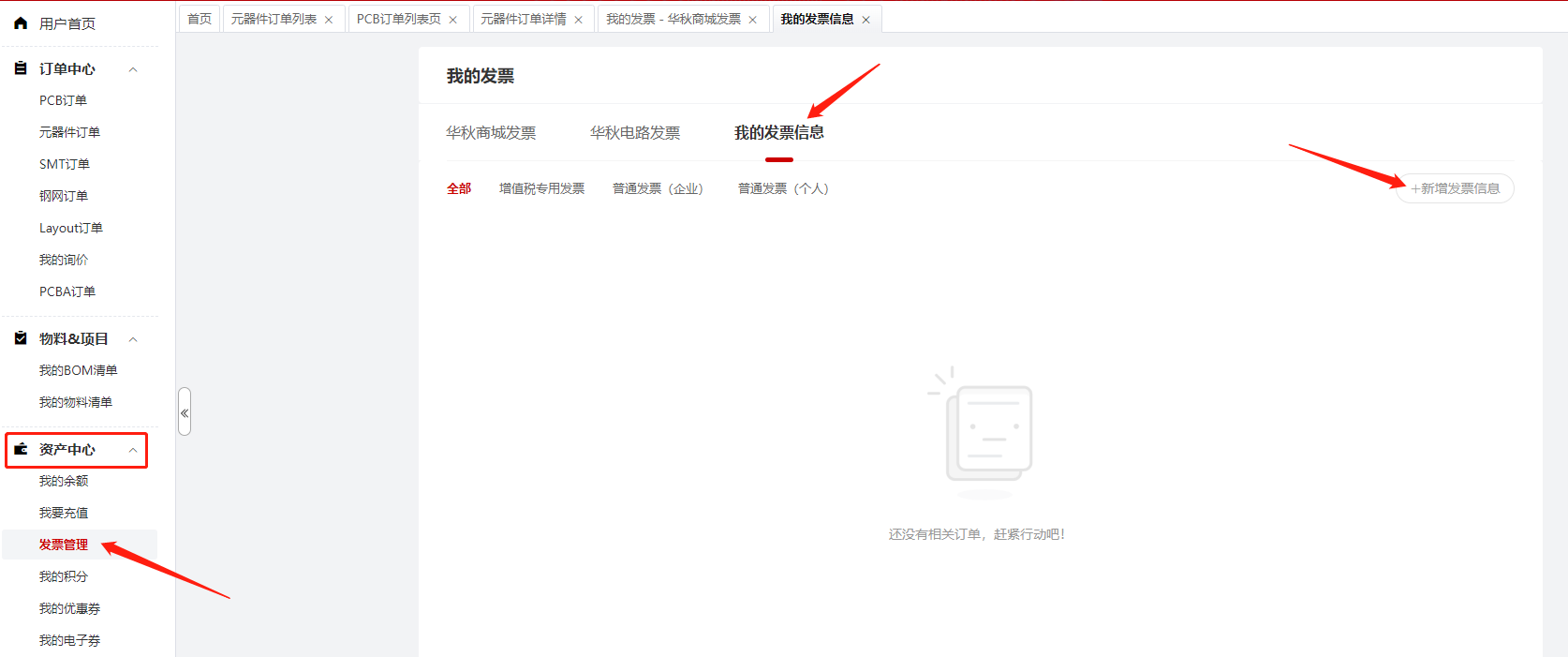Click the 订单中心 clipboard icon
Viewport: 1568px width, 657px height.
point(21,68)
